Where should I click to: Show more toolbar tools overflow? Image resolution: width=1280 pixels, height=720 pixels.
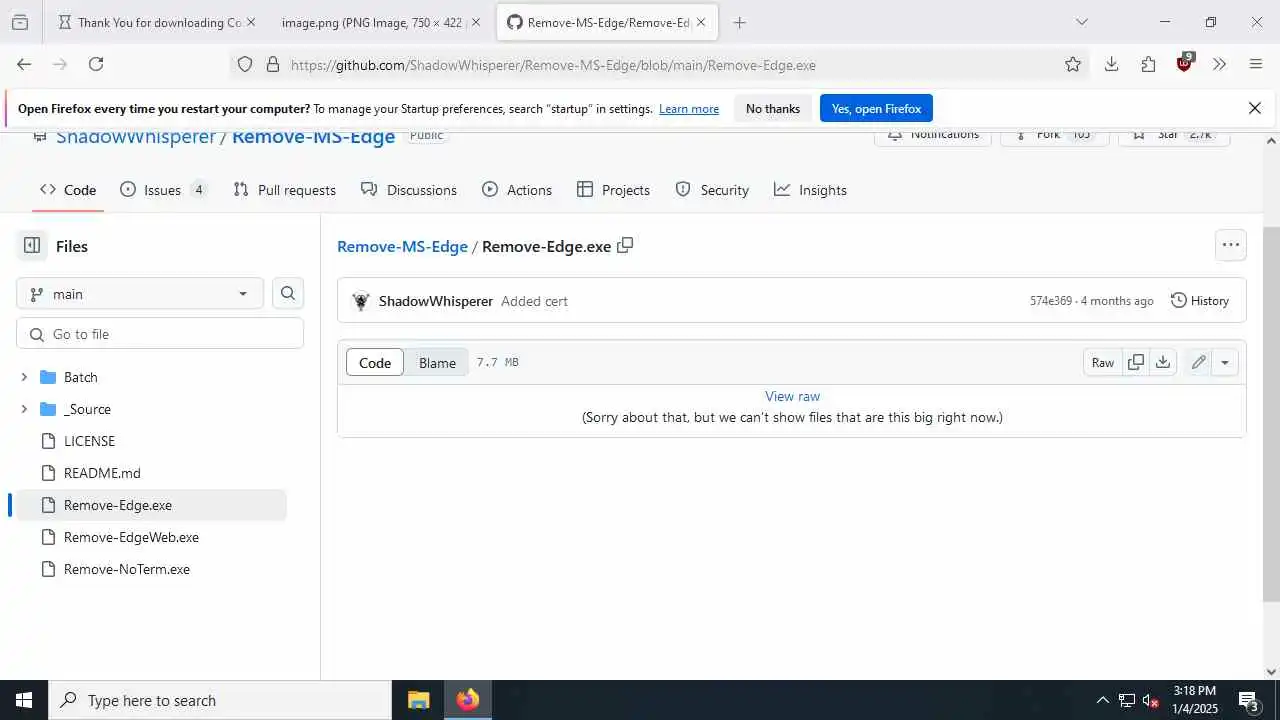point(1219,64)
